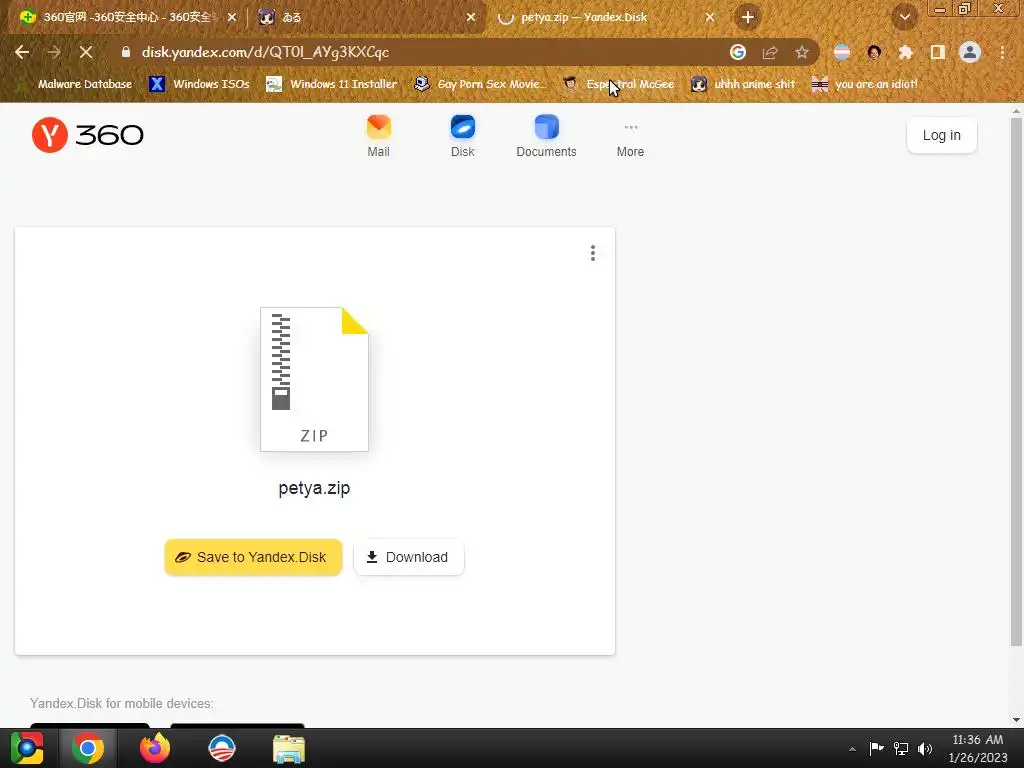Image resolution: width=1024 pixels, height=768 pixels.
Task: Click the petya.zip file thumbnail
Action: (314, 379)
